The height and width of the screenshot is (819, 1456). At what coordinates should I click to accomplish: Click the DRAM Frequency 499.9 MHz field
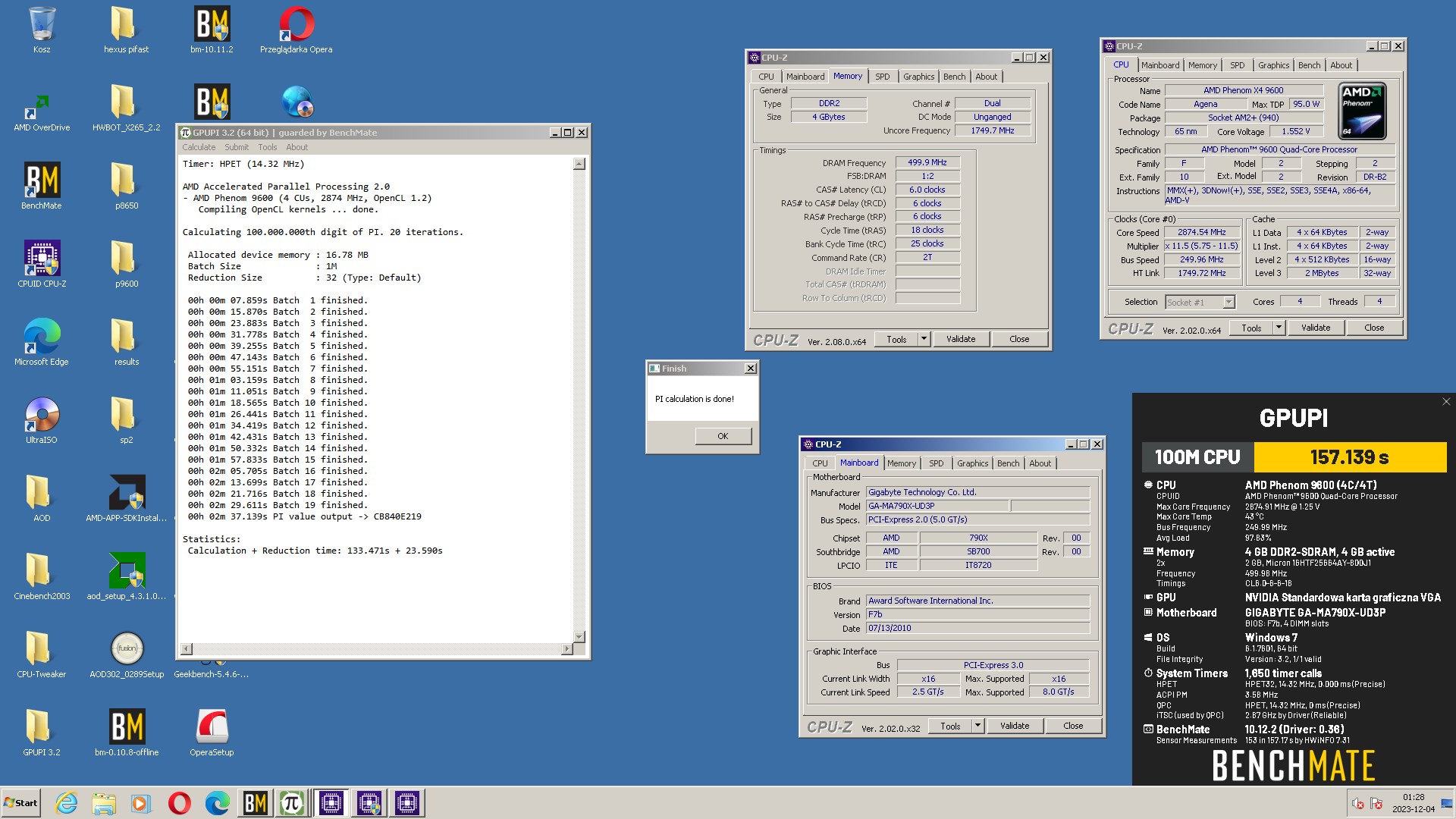927,162
